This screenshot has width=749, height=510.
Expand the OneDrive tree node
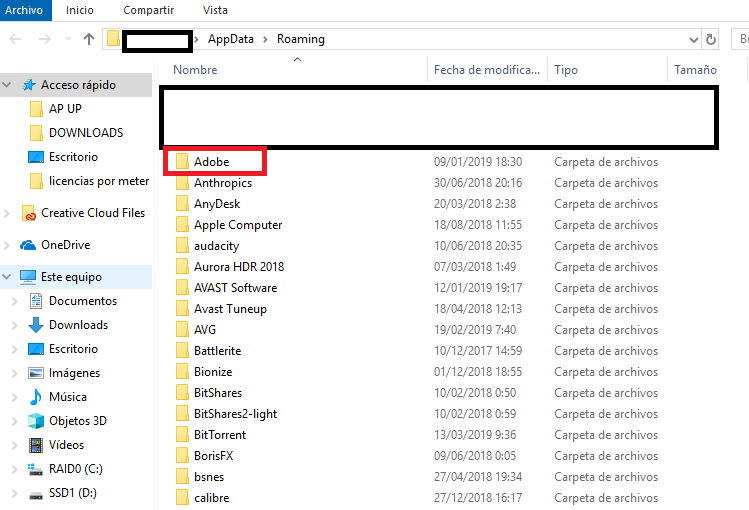coord(7,245)
